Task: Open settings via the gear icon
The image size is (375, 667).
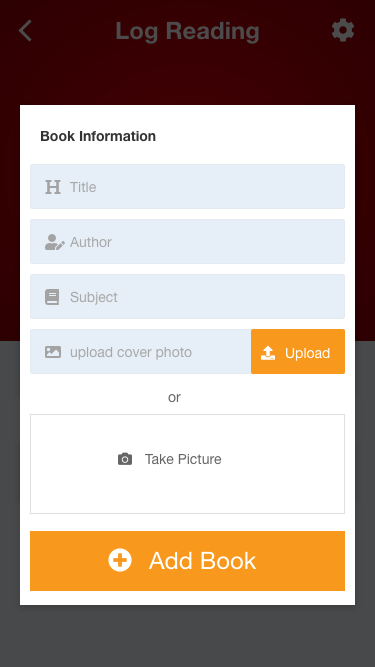Action: pyautogui.click(x=343, y=31)
